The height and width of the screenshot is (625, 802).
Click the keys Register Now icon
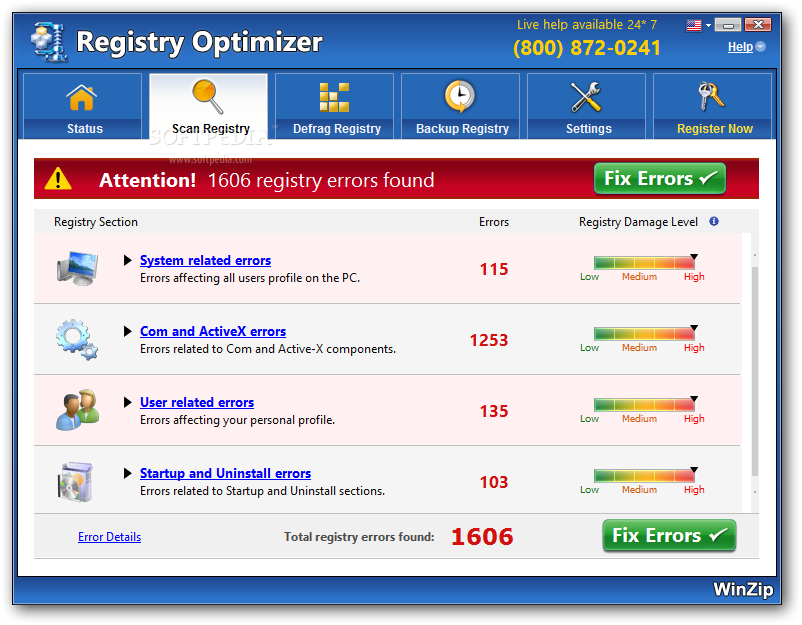click(711, 96)
